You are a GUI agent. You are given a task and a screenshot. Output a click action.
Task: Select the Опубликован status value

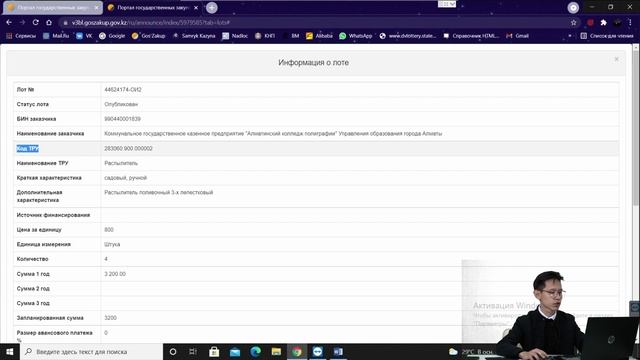(121, 104)
